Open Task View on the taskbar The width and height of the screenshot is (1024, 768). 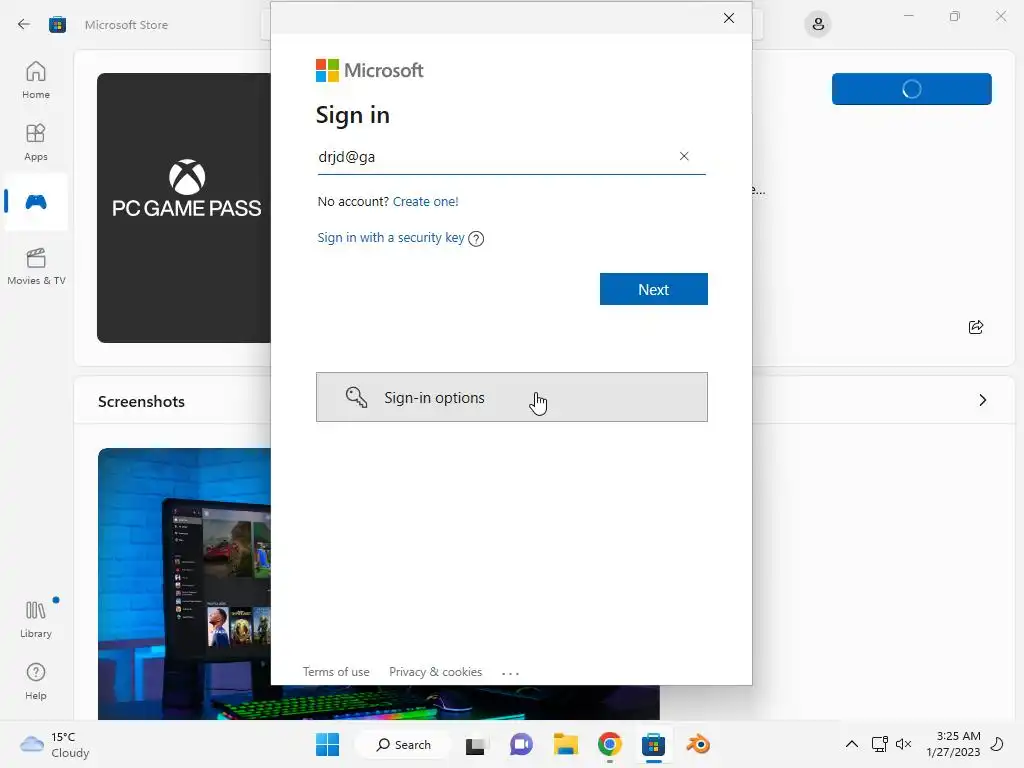[475, 744]
